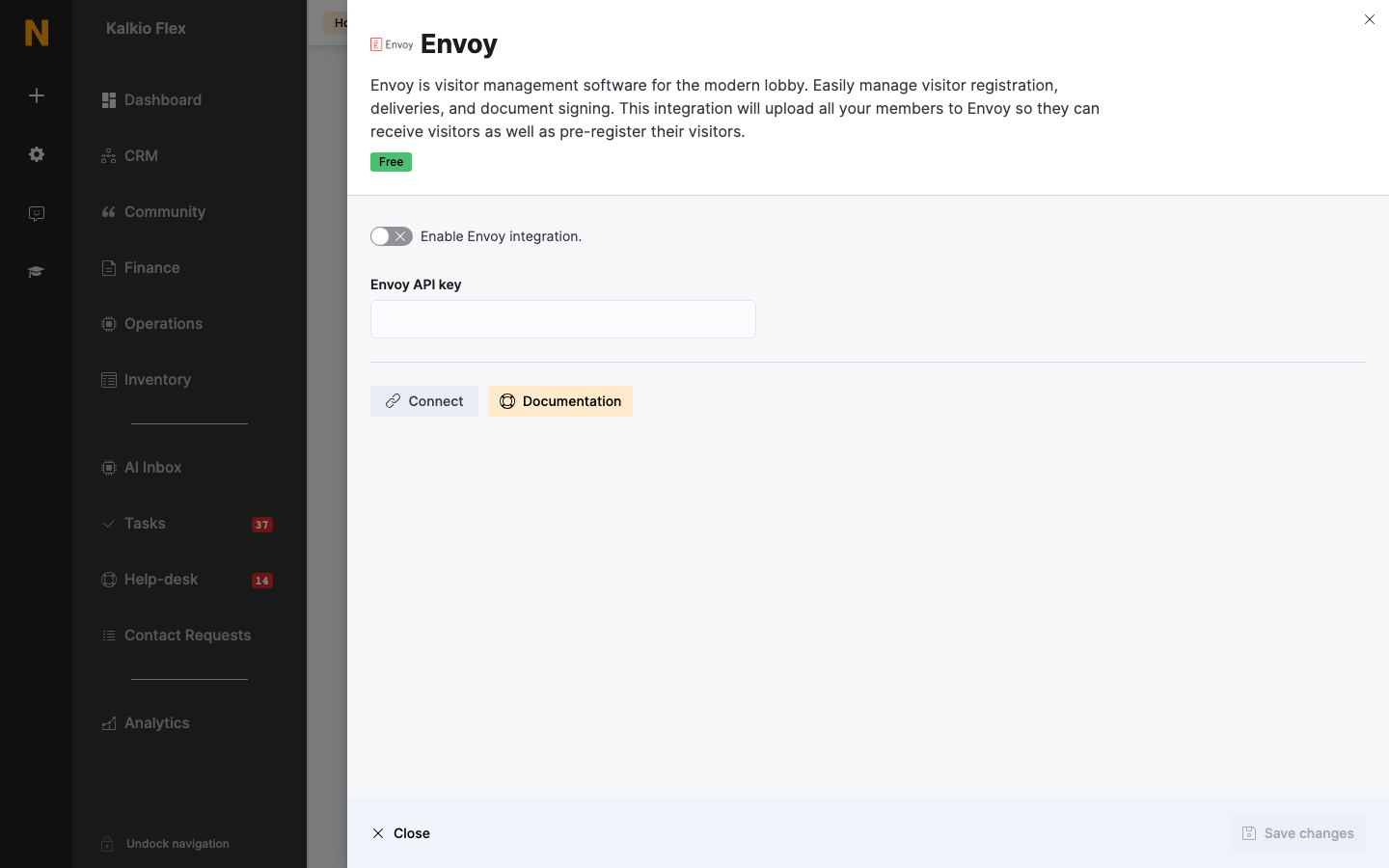Viewport: 1389px width, 868px height.
Task: Click the Envoy heading title
Action: coord(459,44)
